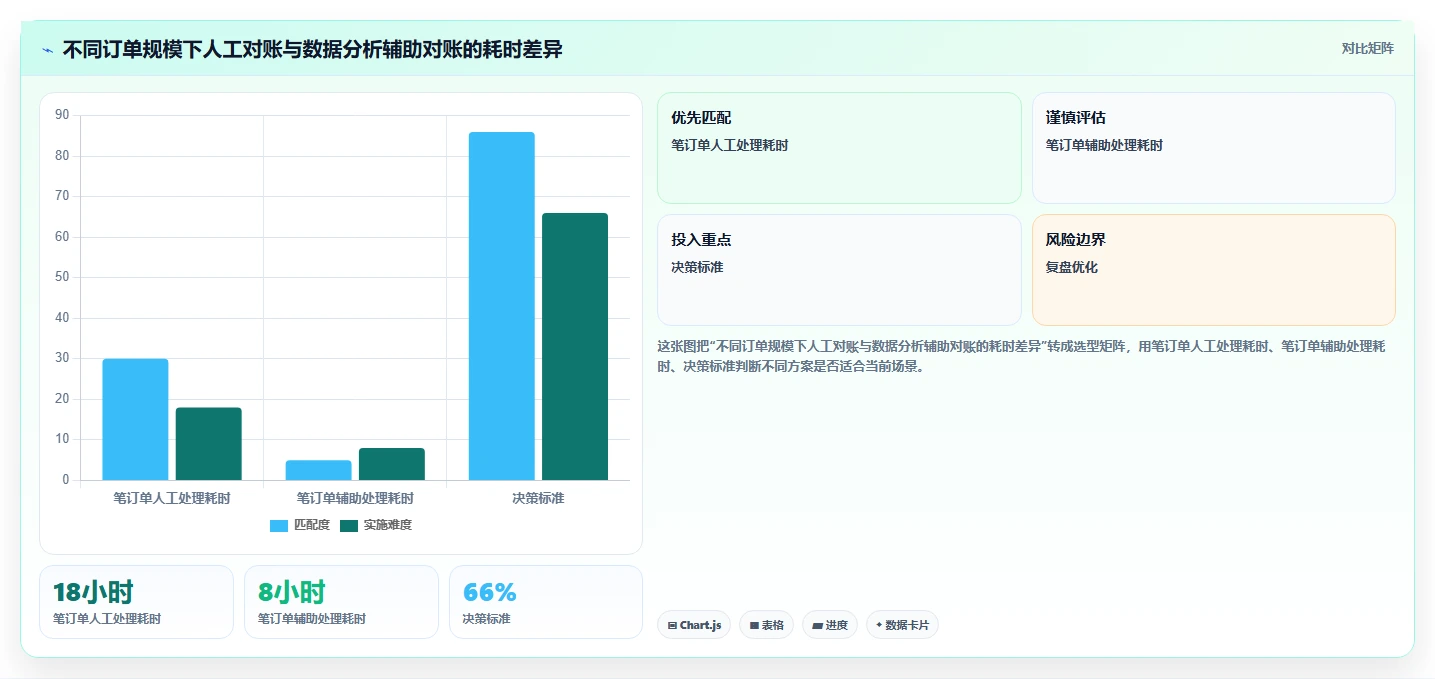This screenshot has height=679, width=1435.
Task: Click the y-axis value 90
Action: [62, 115]
